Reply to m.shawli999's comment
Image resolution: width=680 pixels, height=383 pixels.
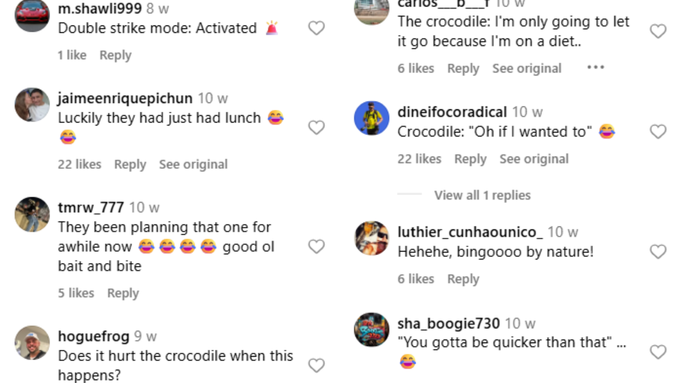tap(115, 56)
